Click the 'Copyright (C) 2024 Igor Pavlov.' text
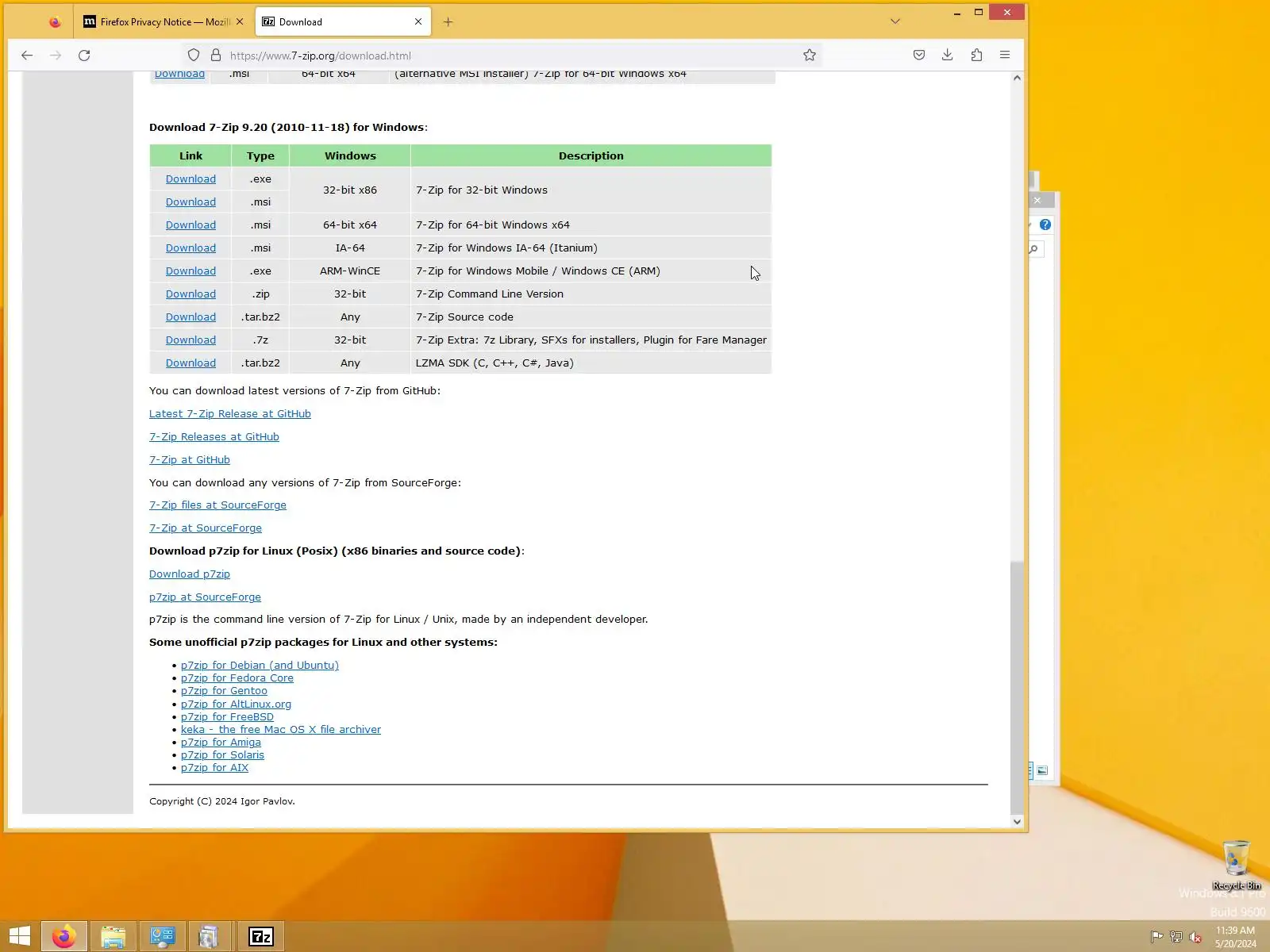 click(222, 802)
